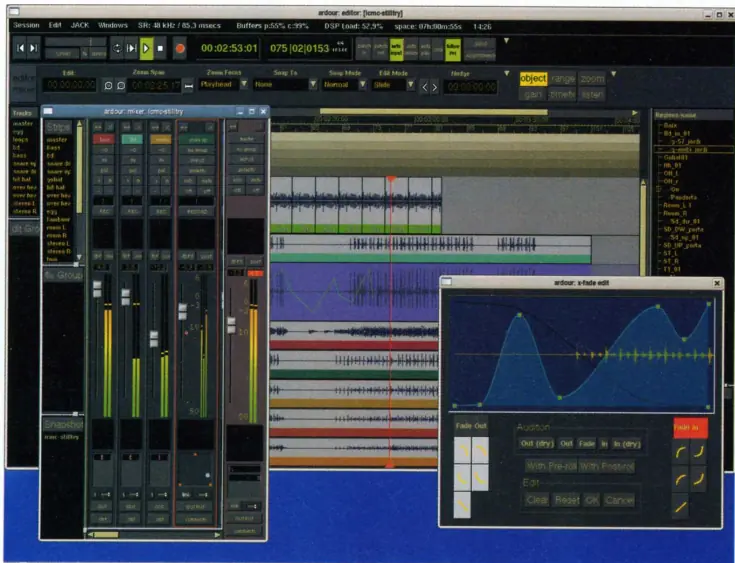Screen dimensions: 735x563
Task: Open the x-fade edit window menu icon
Action: [x=447, y=282]
